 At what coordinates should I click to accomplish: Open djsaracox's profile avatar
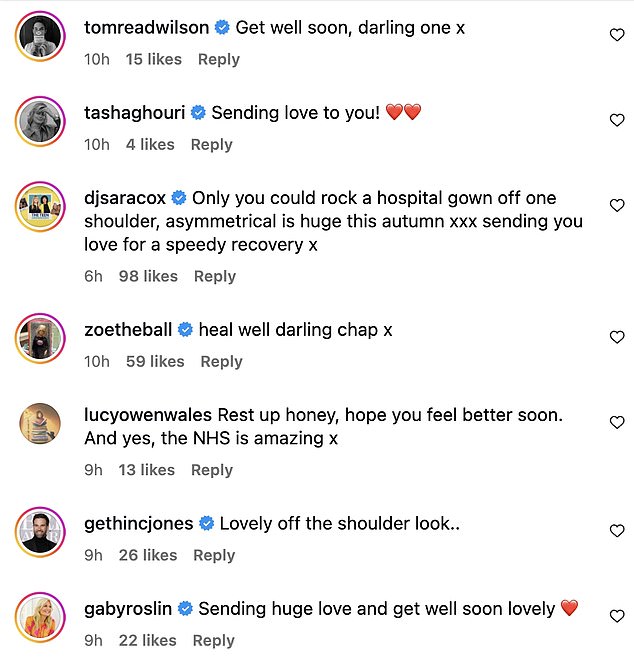(x=41, y=207)
